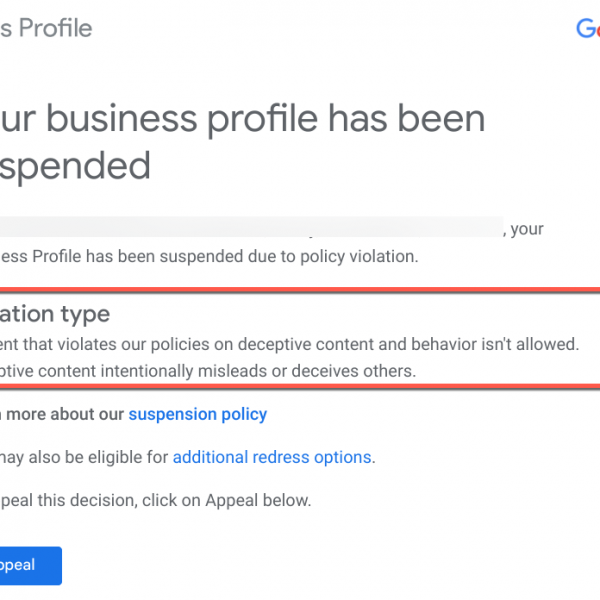Click the 'business profile has been' heading line
Viewport: 600px width, 600px height.
[x=242, y=120]
